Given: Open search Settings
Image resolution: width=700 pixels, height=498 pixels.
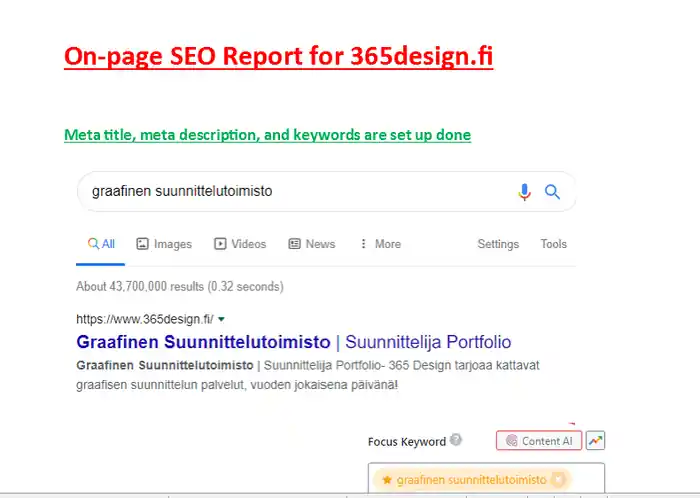Looking at the screenshot, I should [498, 244].
